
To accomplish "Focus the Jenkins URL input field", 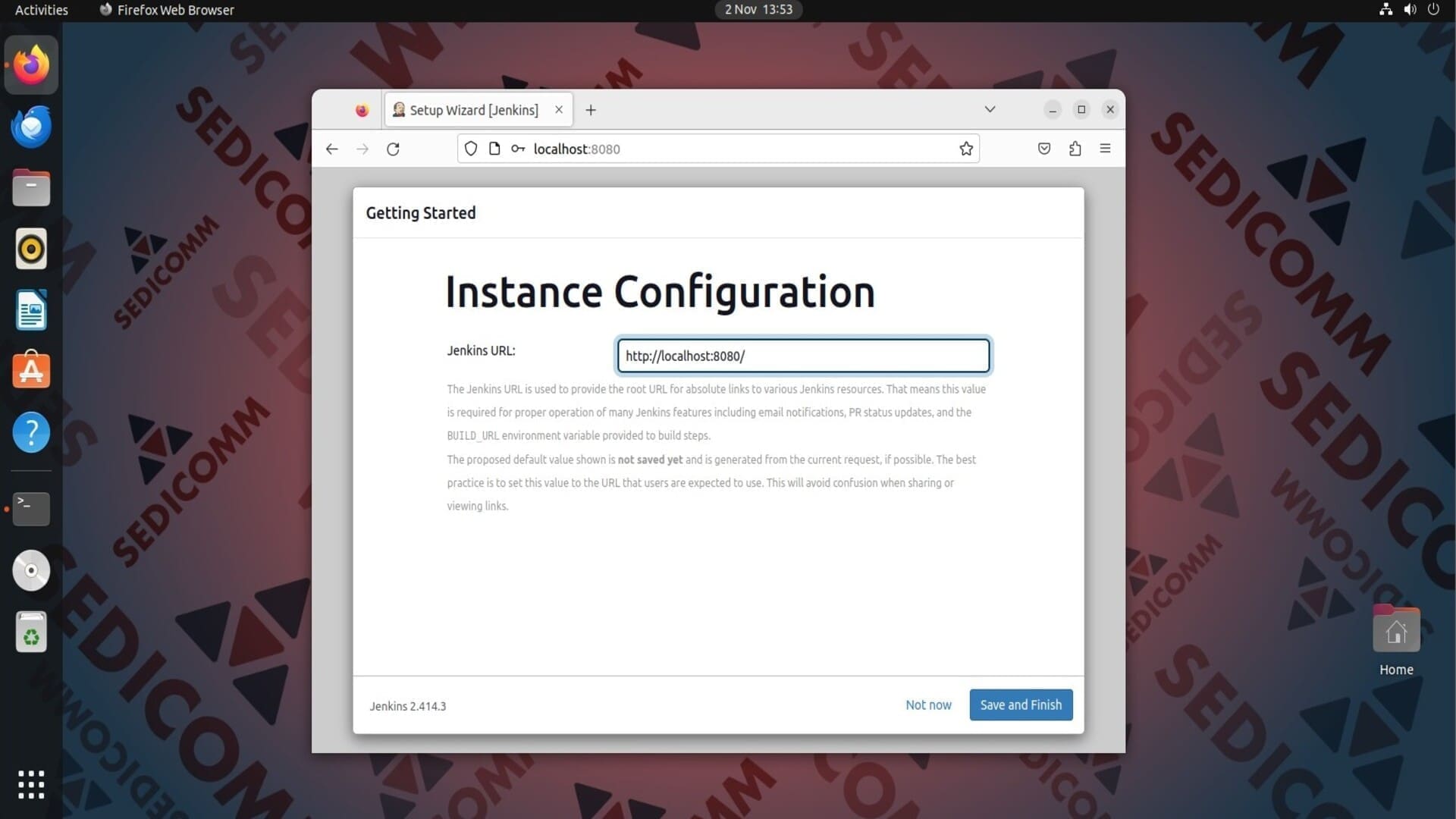I will tap(803, 356).
